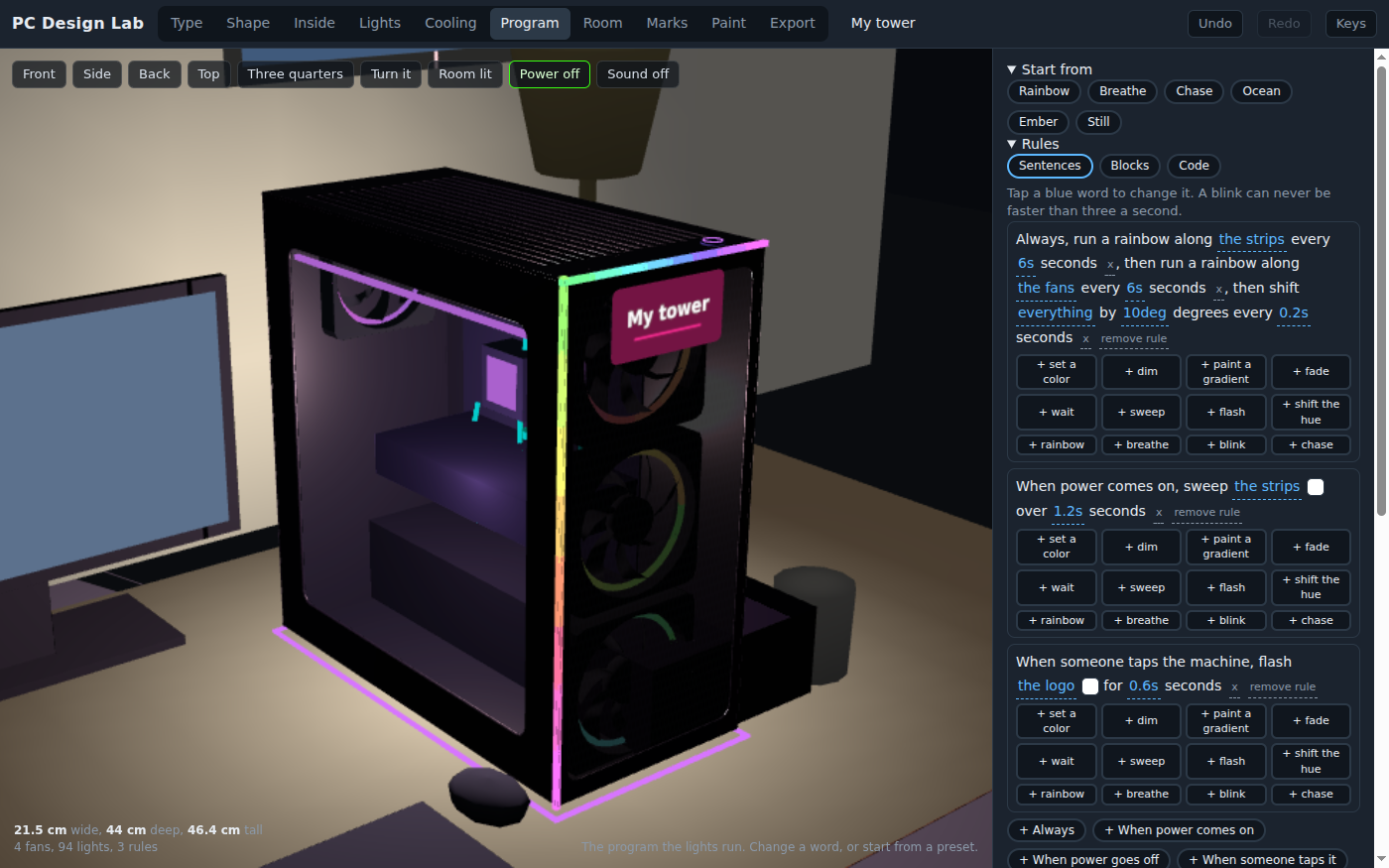Remove the 'When someone taps' rule
The width and height of the screenshot is (1389, 868).
coord(1282,687)
